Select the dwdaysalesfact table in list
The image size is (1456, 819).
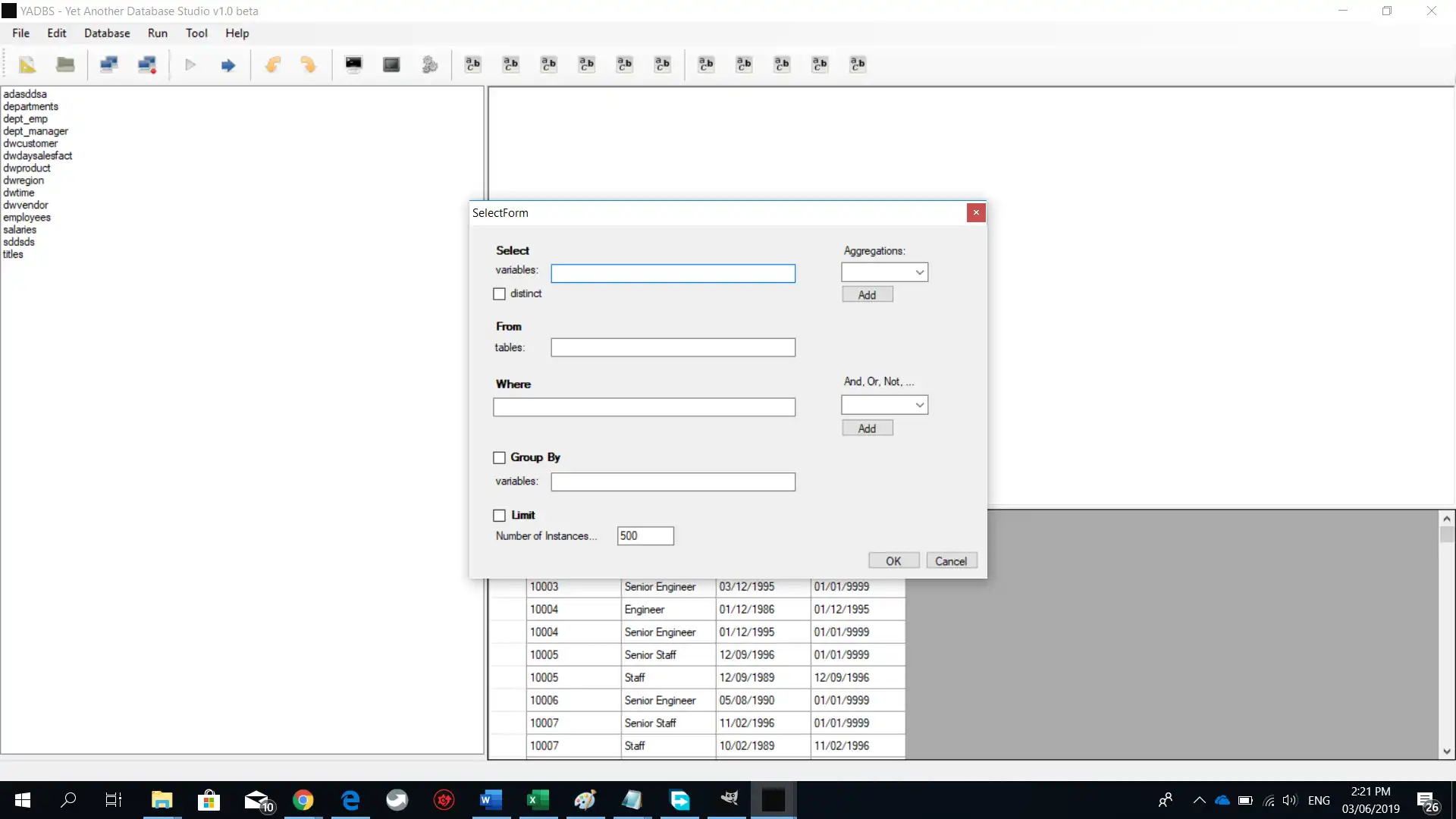[x=37, y=156]
